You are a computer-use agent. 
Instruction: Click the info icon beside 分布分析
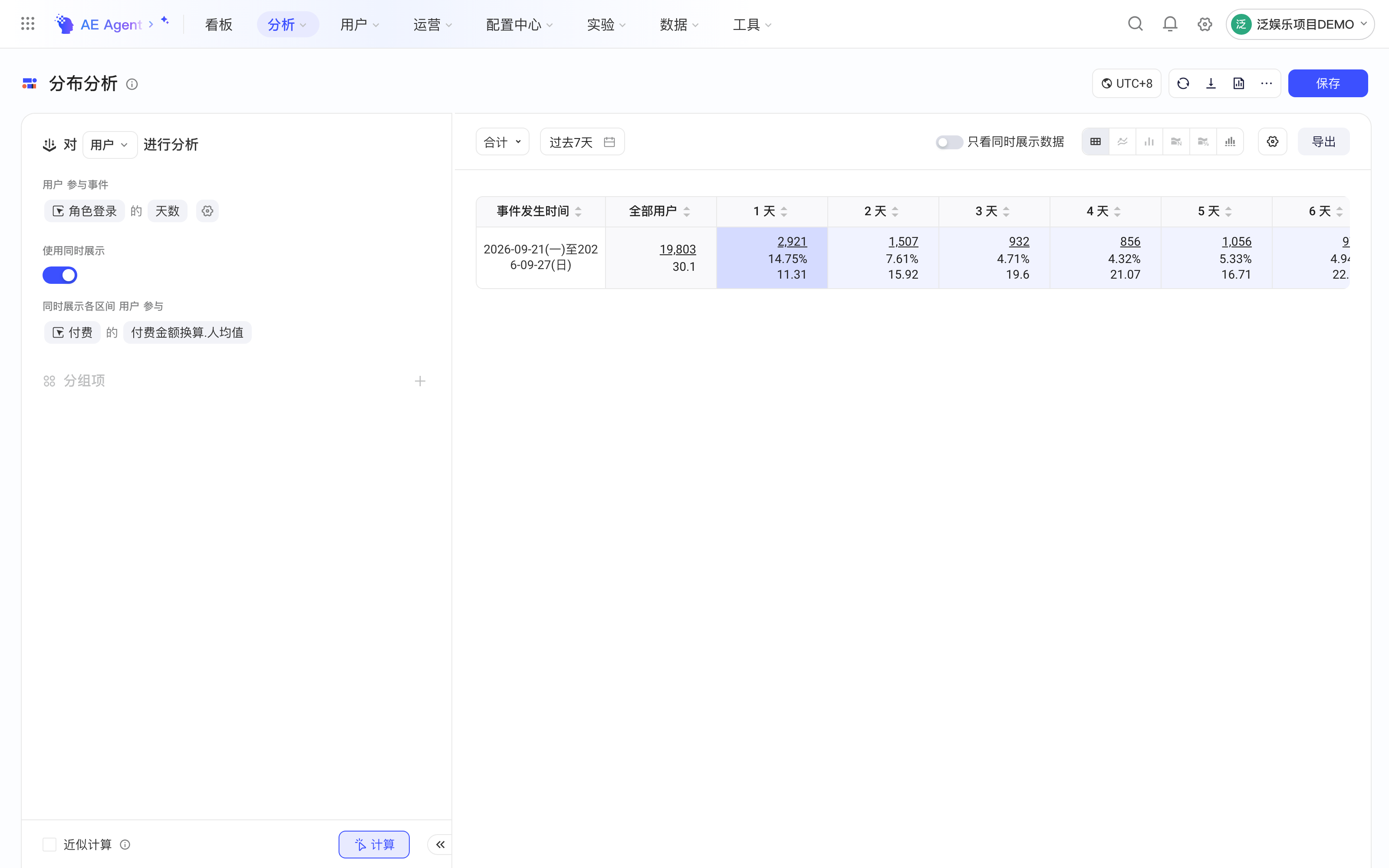(132, 84)
